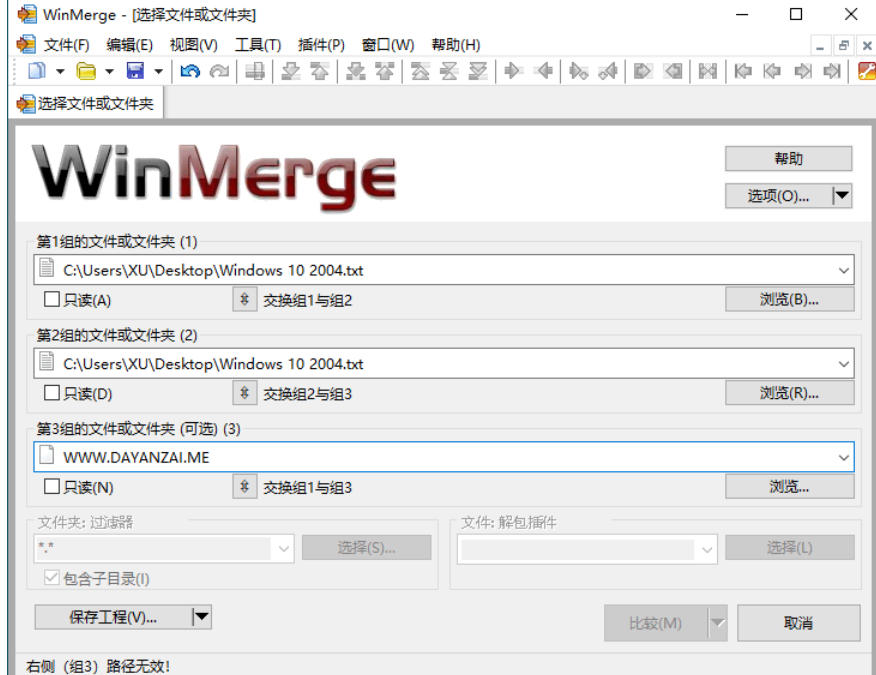The image size is (876, 675).
Task: Expand the first file path dropdown
Action: tap(846, 268)
